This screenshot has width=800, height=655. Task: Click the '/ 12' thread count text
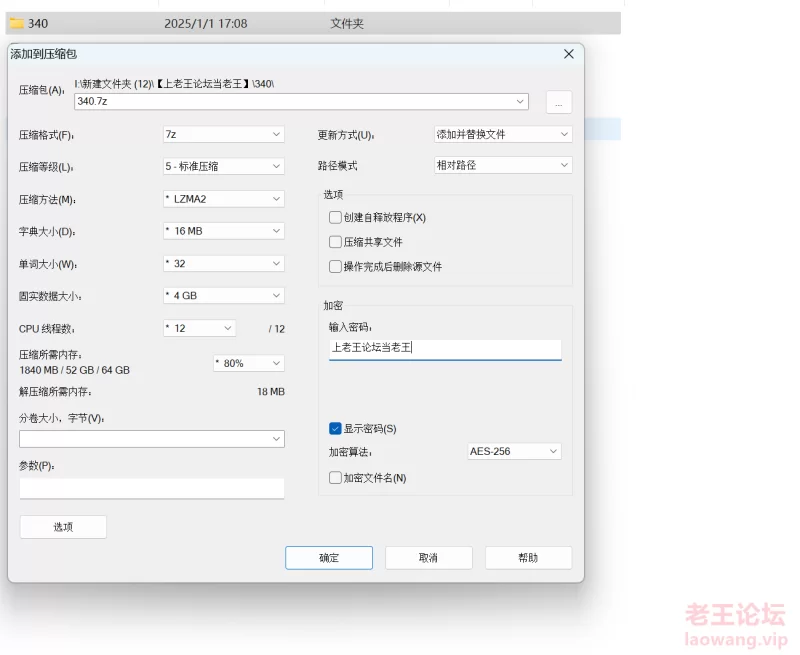pyautogui.click(x=277, y=329)
